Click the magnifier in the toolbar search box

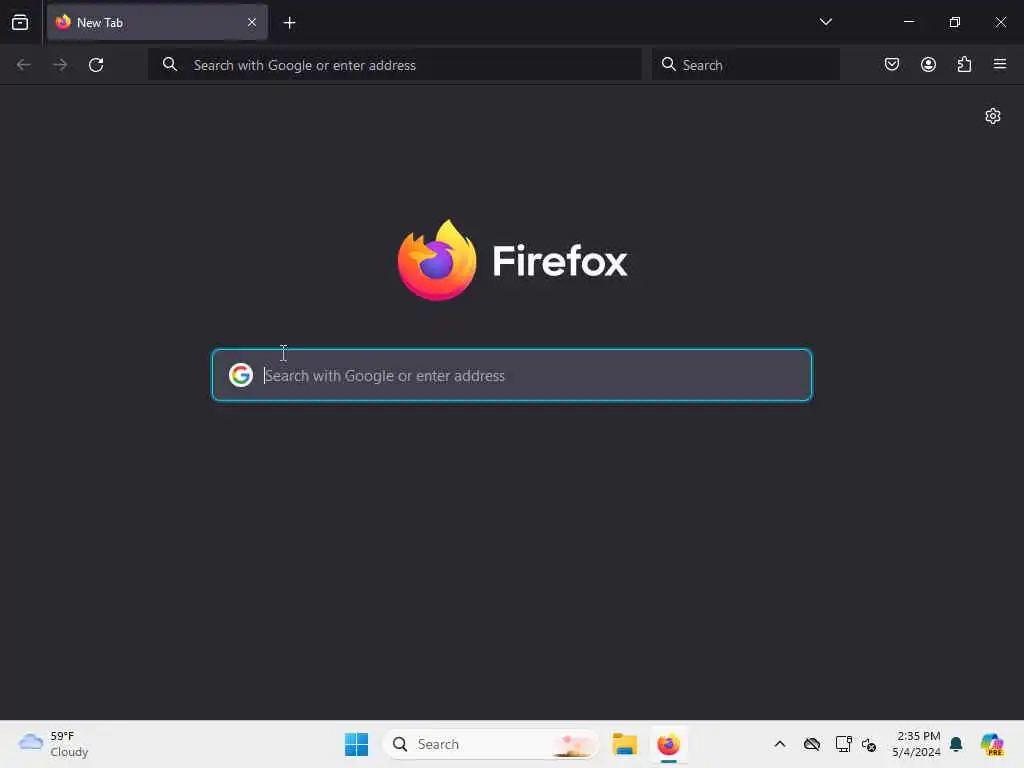tap(668, 64)
